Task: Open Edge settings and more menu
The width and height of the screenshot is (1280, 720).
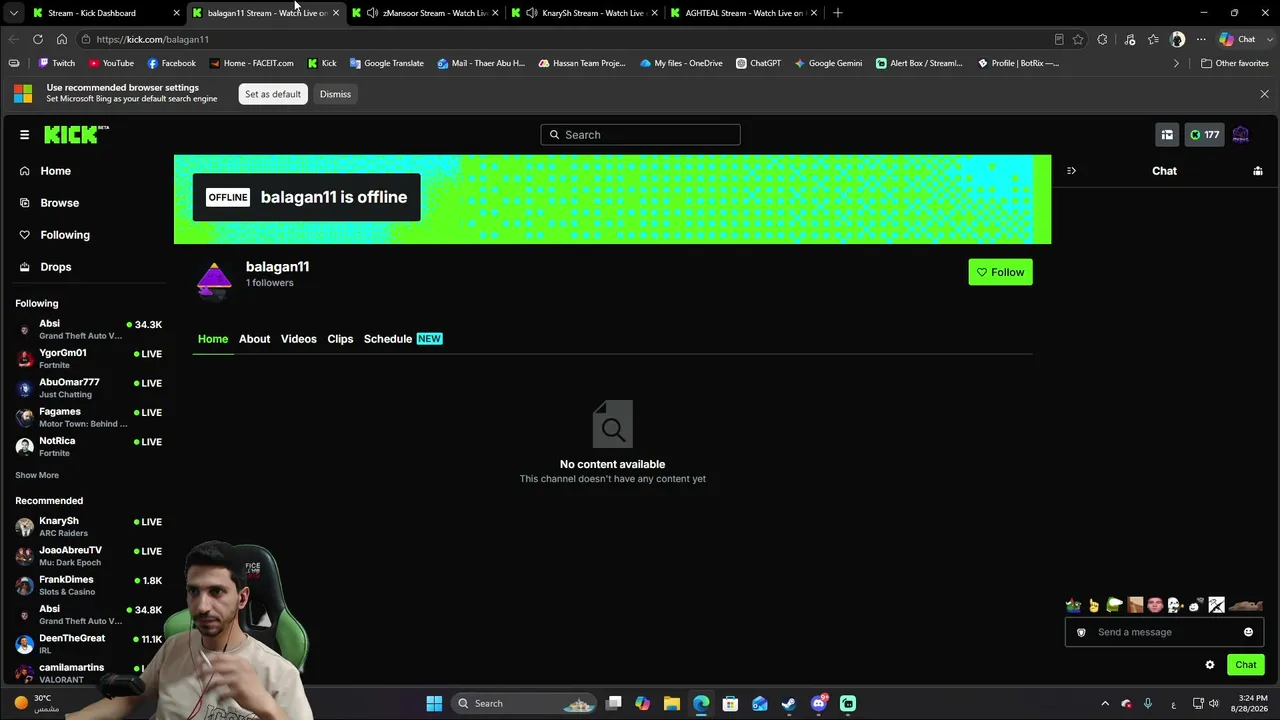Action: 1202,39
